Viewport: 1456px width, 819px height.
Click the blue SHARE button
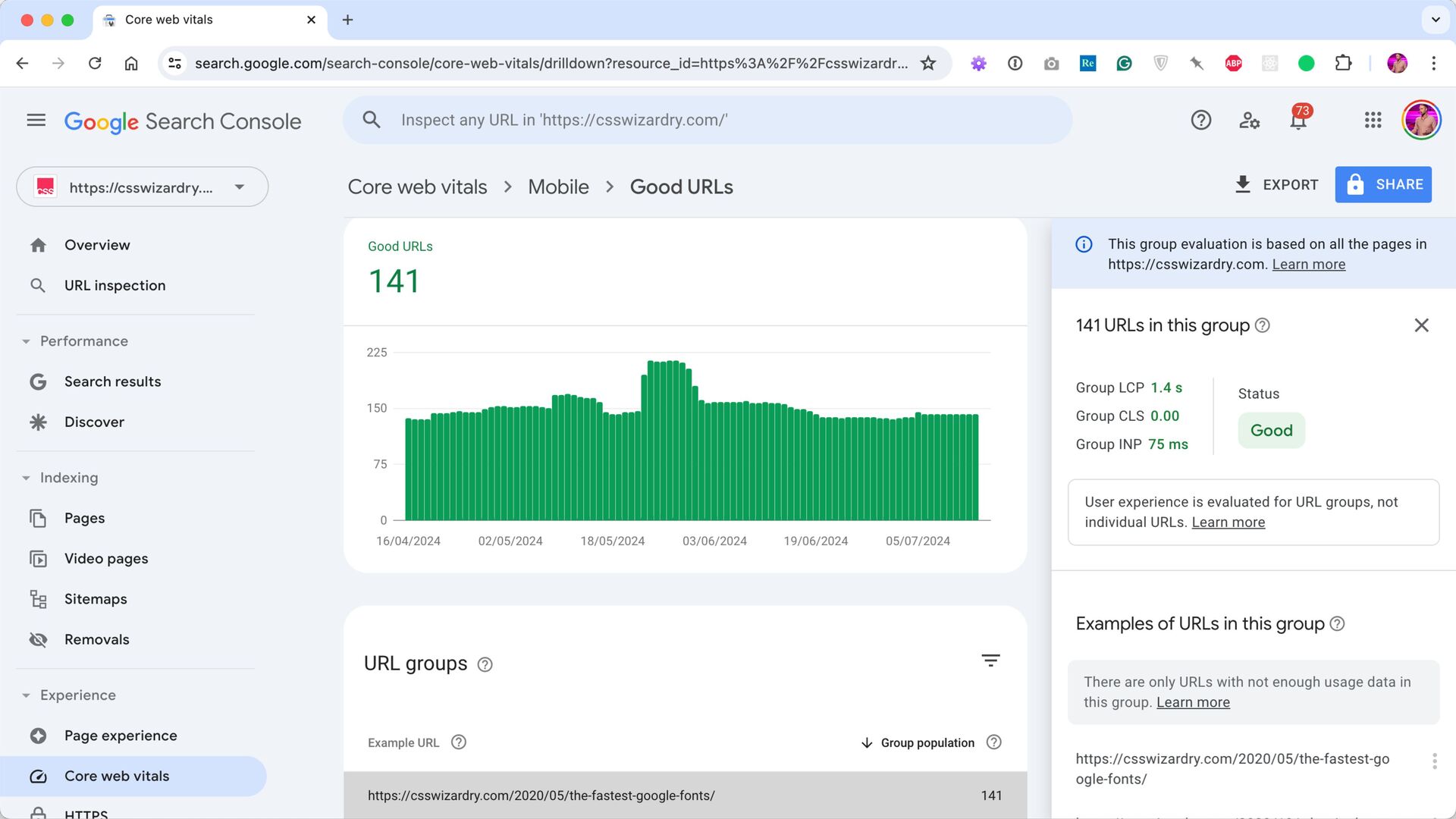(x=1383, y=184)
